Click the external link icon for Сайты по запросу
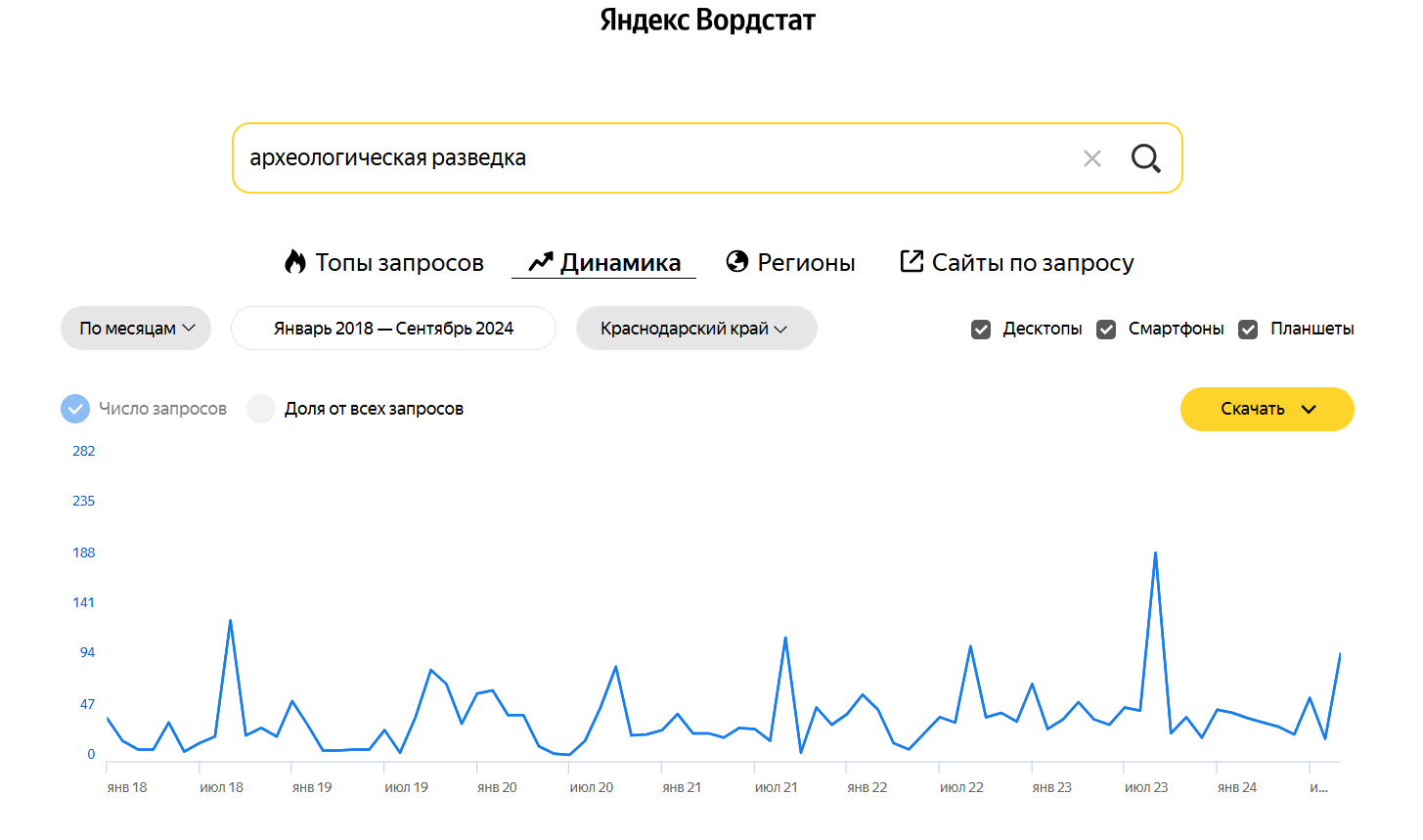 [912, 261]
